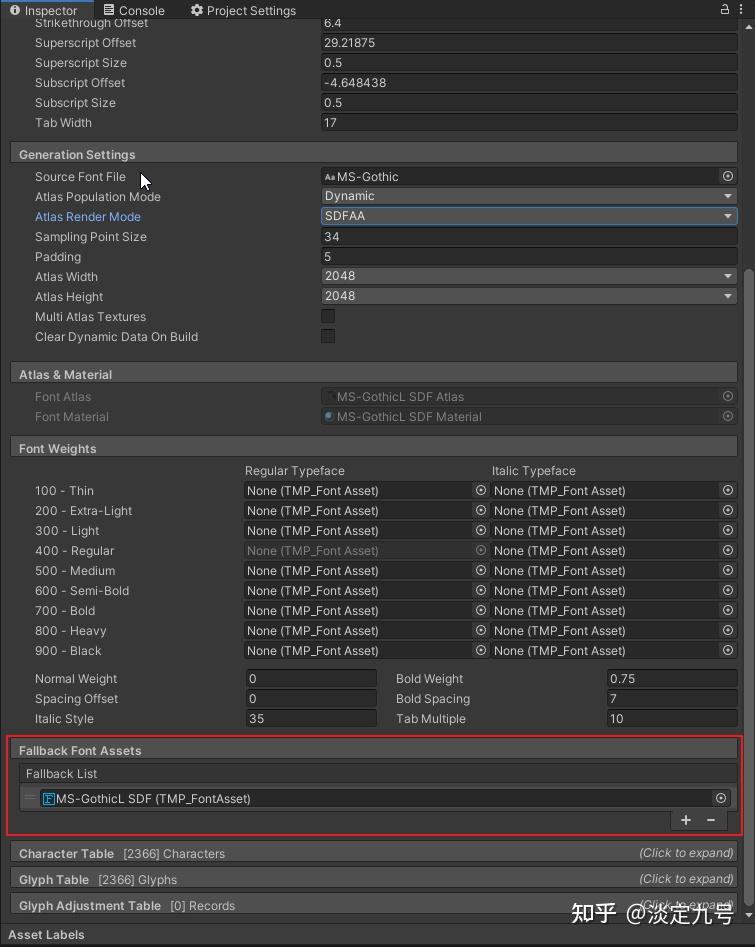Expand the Character Table section
The height and width of the screenshot is (947, 755).
375,853
